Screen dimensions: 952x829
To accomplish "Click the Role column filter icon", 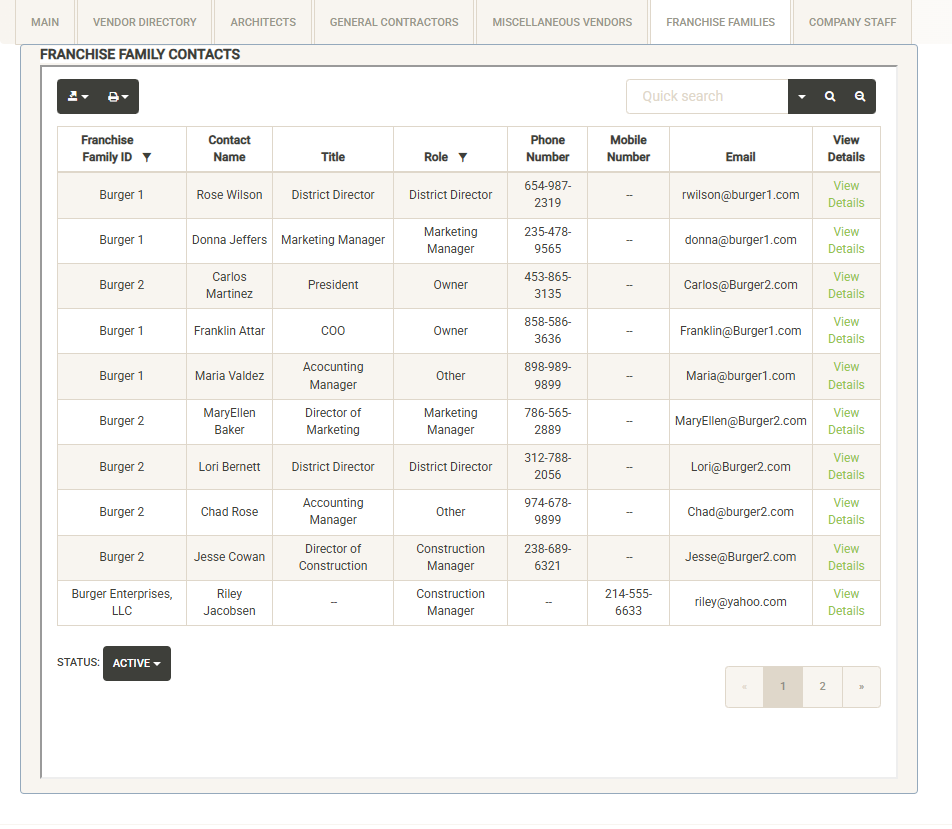I will click(x=462, y=158).
